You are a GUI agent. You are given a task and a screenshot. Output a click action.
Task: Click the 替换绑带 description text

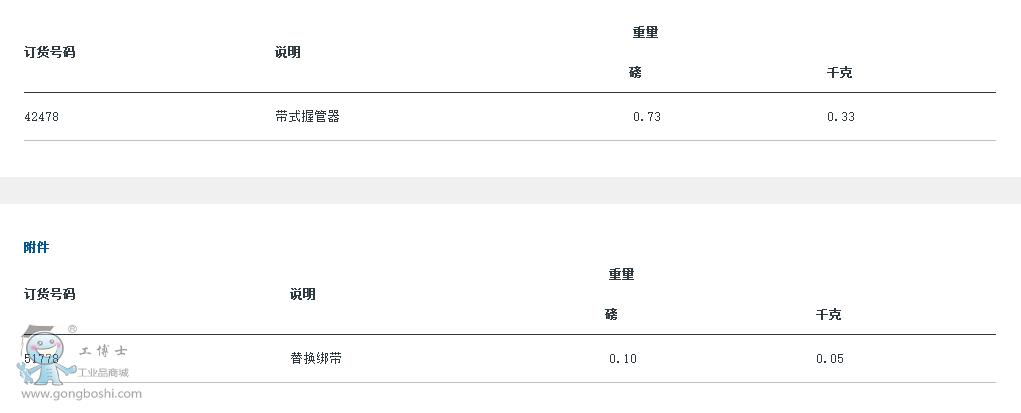[x=316, y=358]
